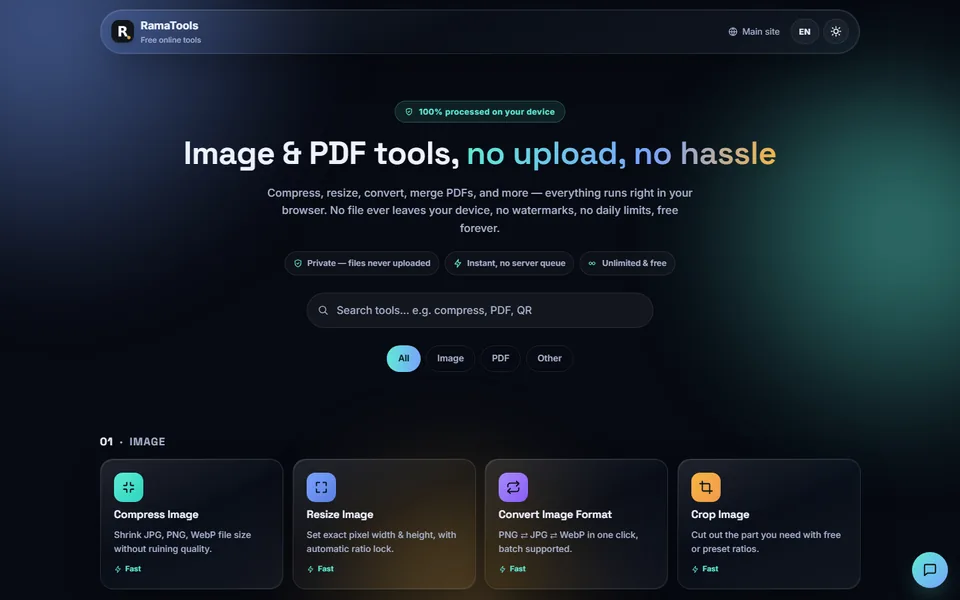The height and width of the screenshot is (600, 960).
Task: Click the magnifier icon in search bar
Action: 323,310
